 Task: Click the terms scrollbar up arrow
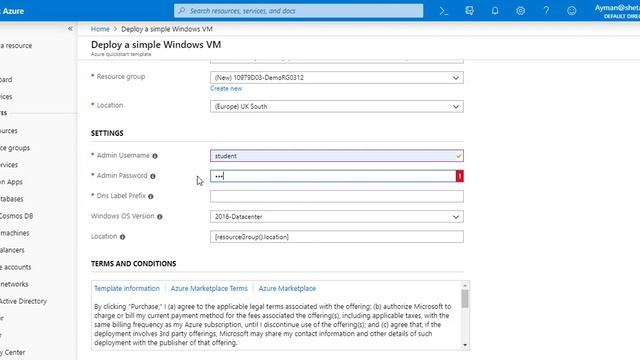[465, 285]
